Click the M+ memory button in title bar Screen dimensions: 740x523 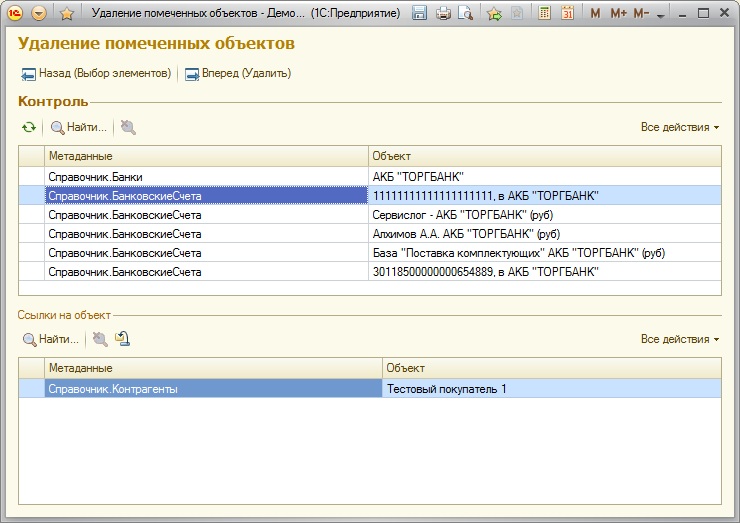pyautogui.click(x=618, y=13)
